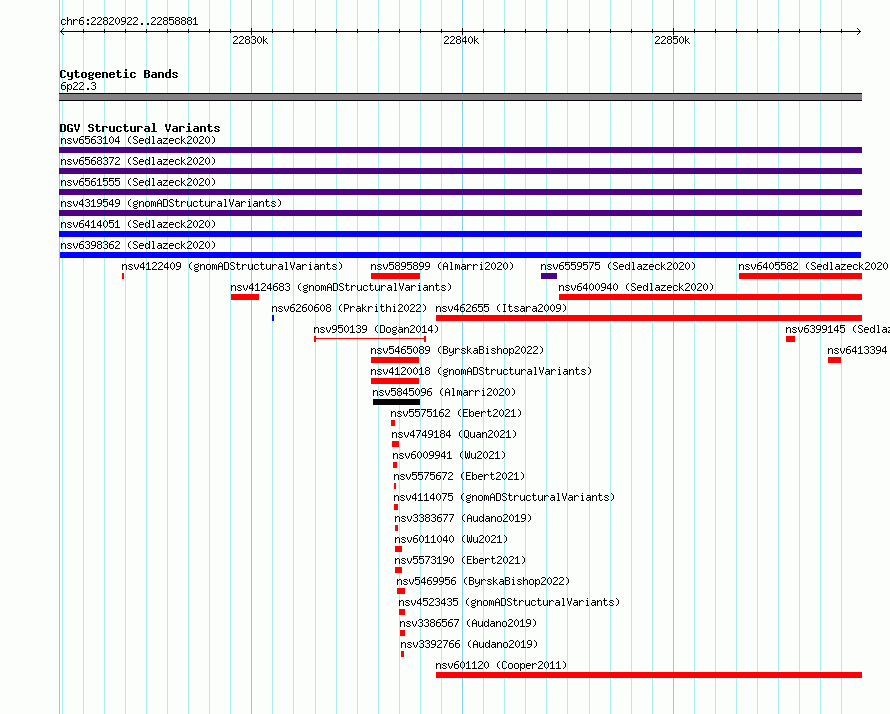This screenshot has height=714, width=890.
Task: Select the nsv6568372 (Sedlazeck2020) variant label
Action: pyautogui.click(x=138, y=161)
